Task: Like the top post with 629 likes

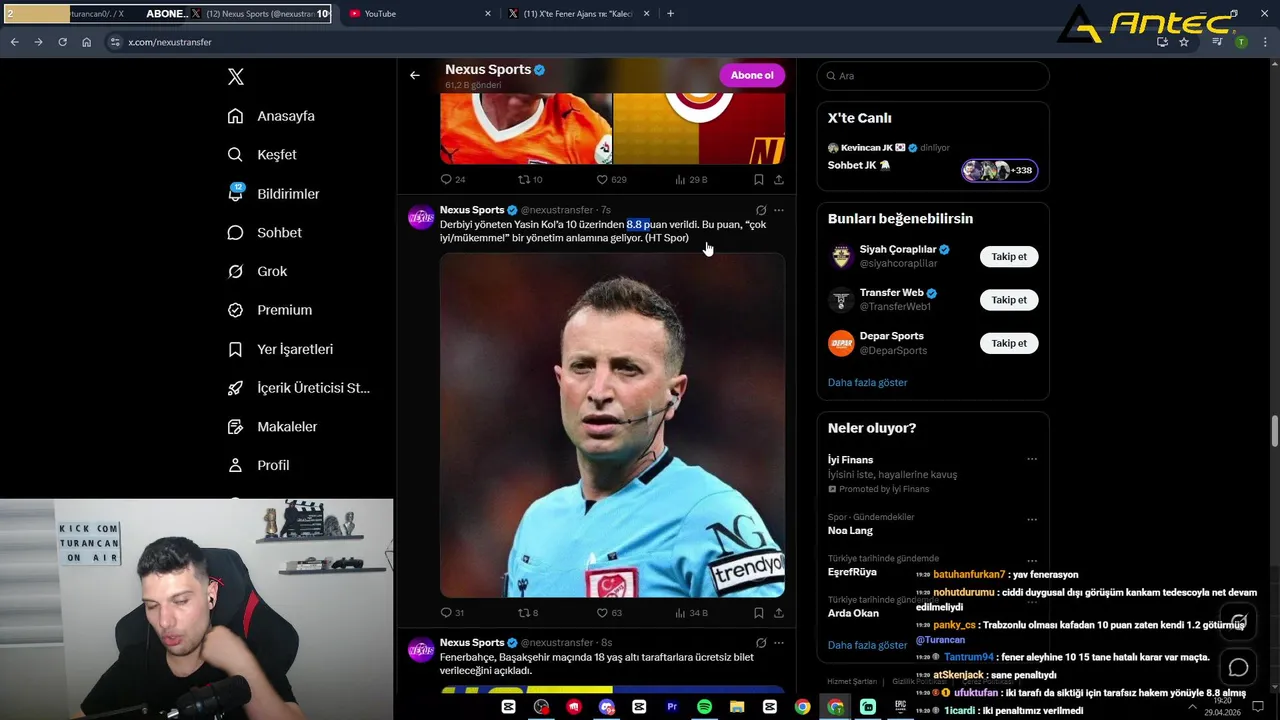Action: (611, 180)
